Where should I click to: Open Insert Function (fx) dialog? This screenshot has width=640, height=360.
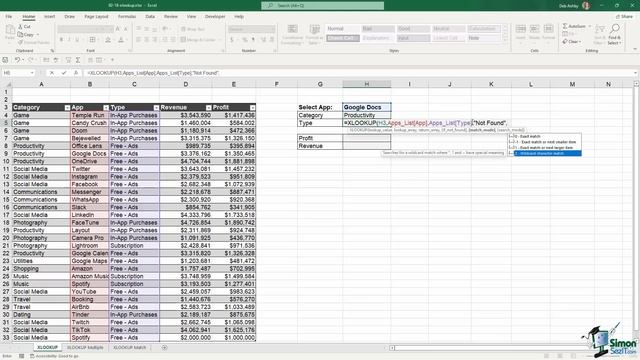[x=76, y=73]
